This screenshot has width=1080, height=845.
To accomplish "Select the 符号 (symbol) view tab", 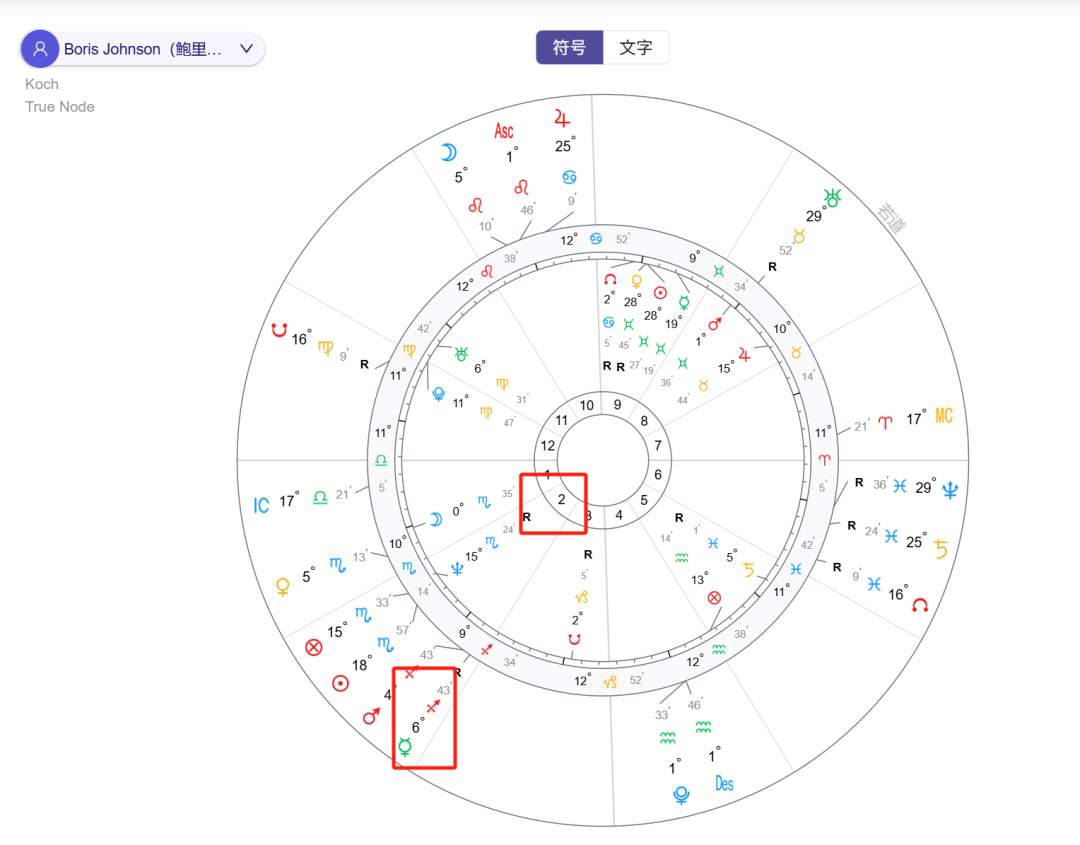I will coord(569,46).
